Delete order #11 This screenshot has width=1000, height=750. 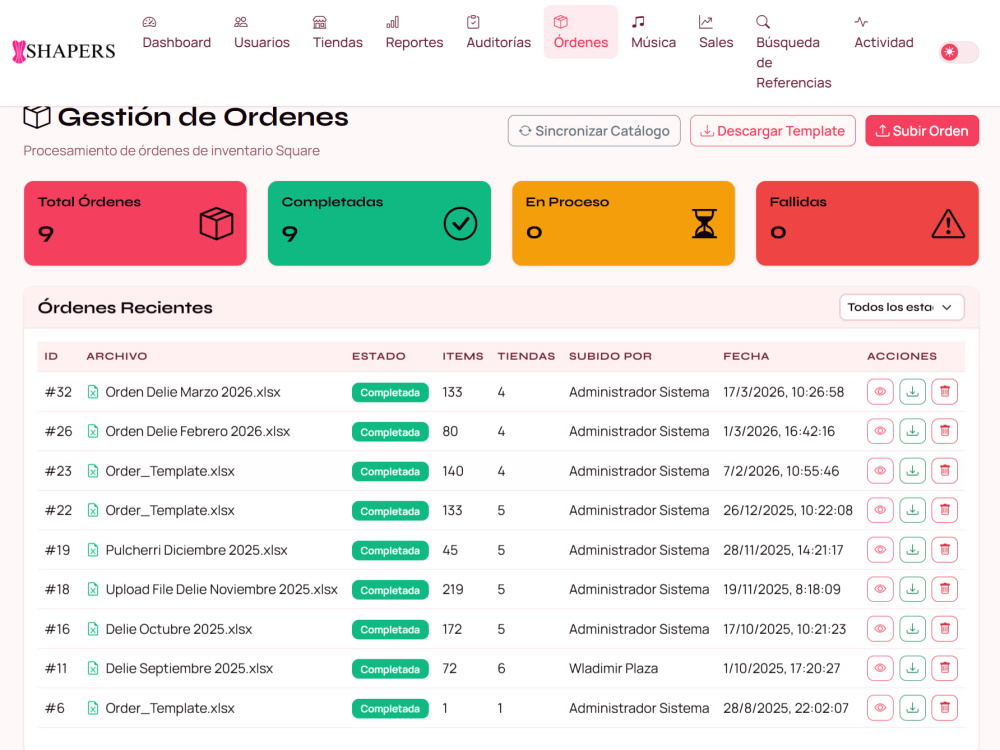click(x=945, y=668)
